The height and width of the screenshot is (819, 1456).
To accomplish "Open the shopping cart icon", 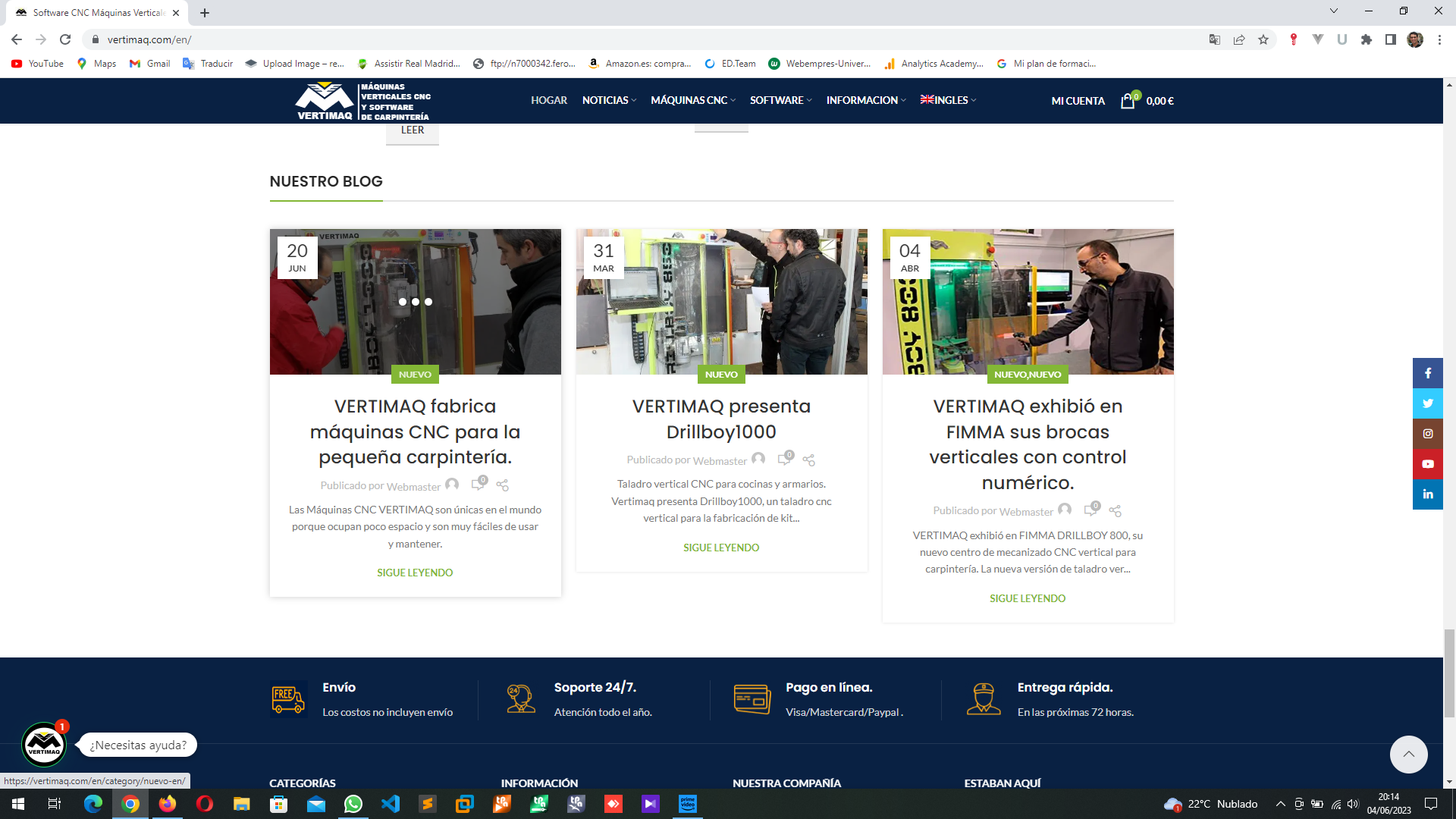I will pyautogui.click(x=1128, y=101).
